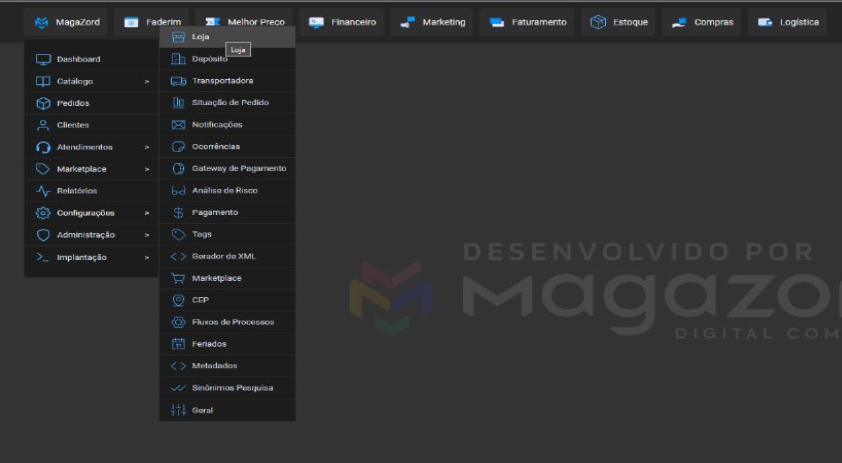The image size is (842, 463).
Task: Open the Compras top menu
Action: 701,22
